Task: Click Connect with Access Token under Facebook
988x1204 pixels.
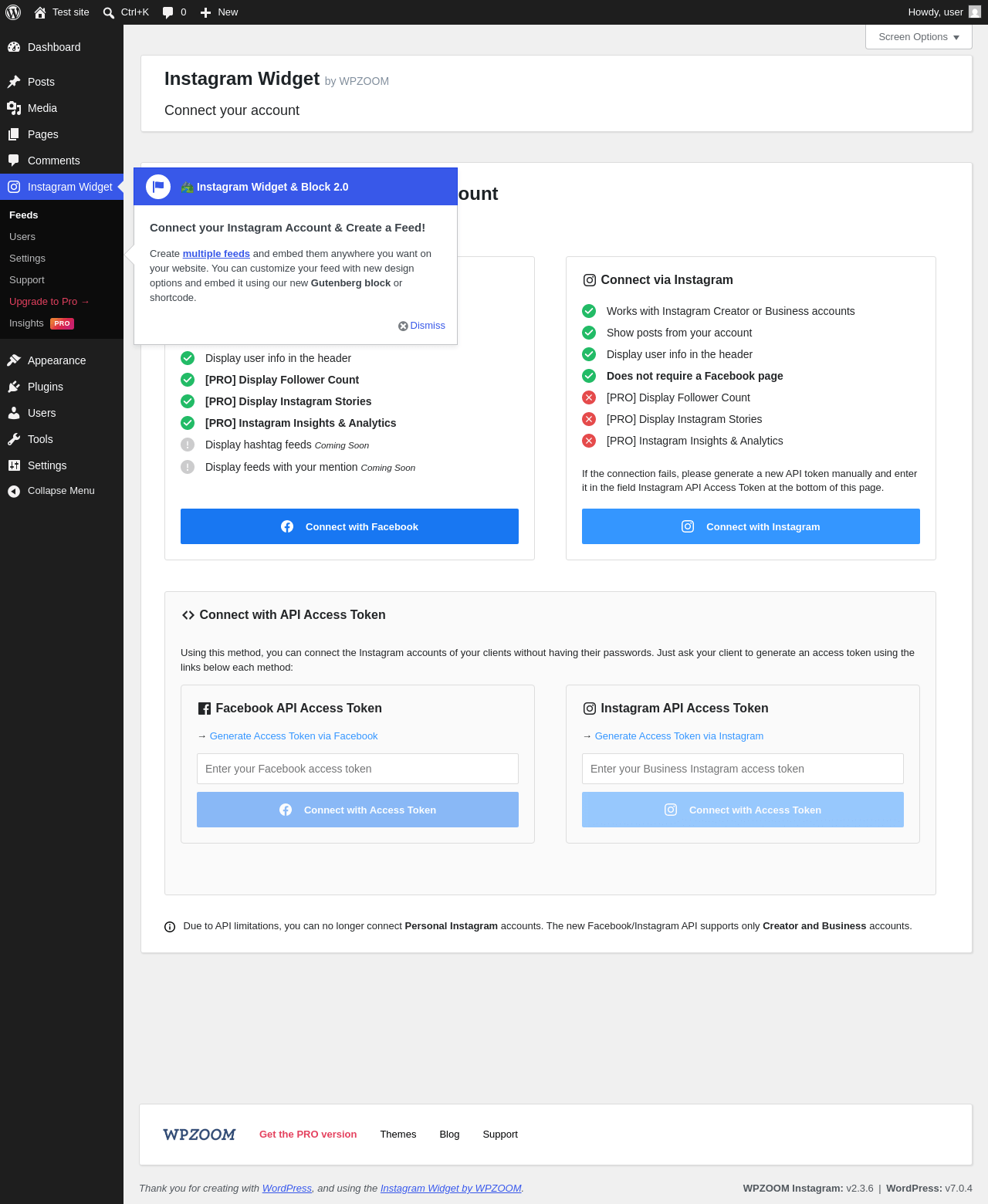Action: (x=357, y=810)
